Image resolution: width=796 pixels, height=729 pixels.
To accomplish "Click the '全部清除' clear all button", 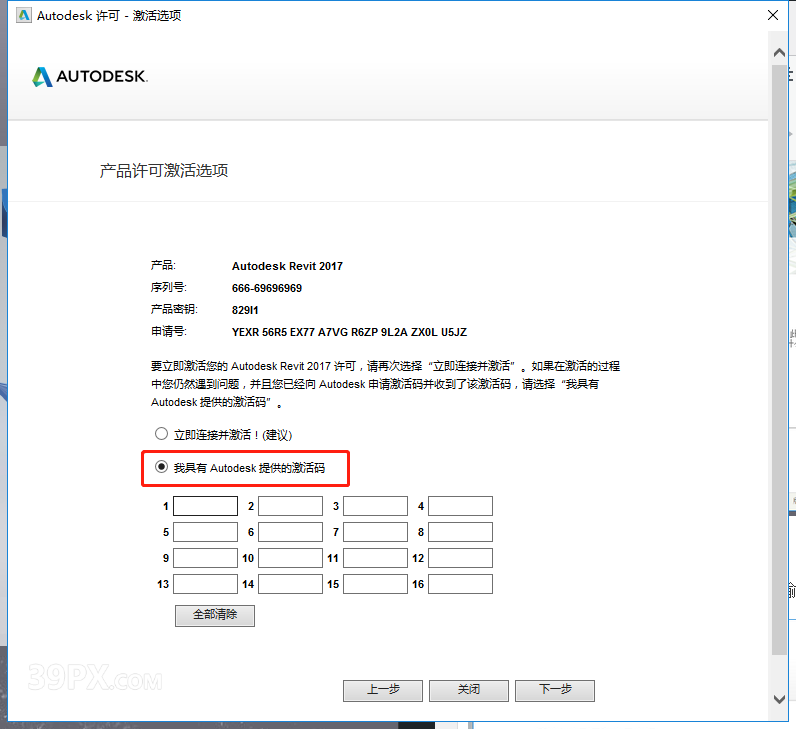I will [x=215, y=615].
